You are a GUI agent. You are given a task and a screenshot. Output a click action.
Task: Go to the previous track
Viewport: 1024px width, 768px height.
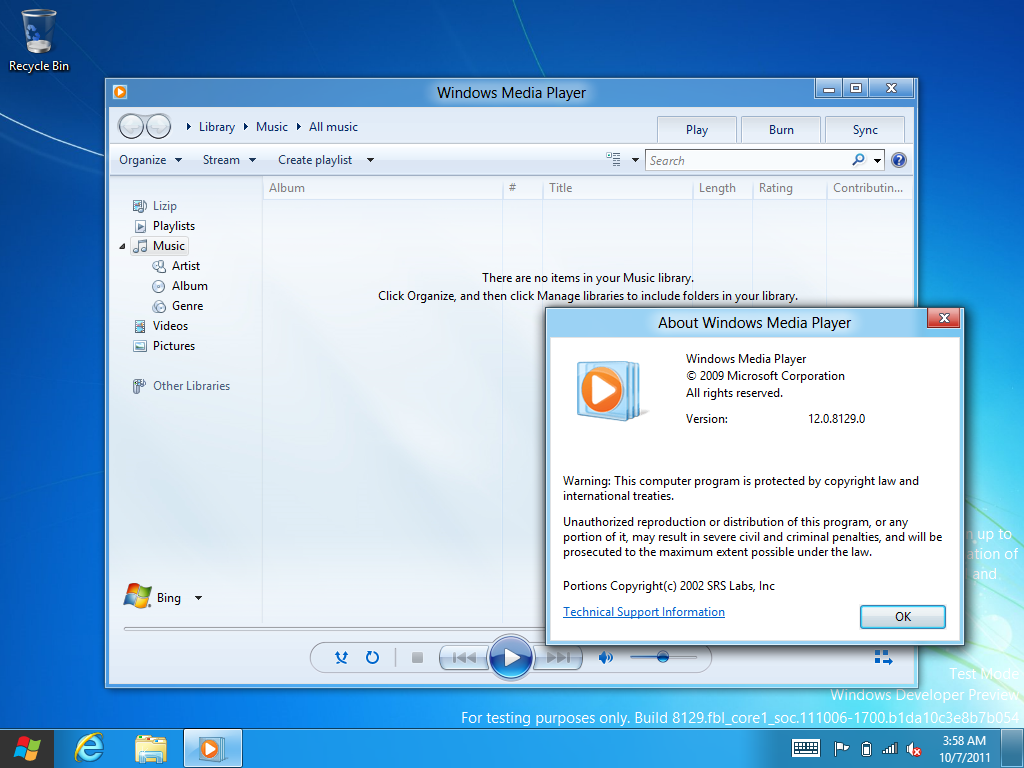pyautogui.click(x=463, y=657)
